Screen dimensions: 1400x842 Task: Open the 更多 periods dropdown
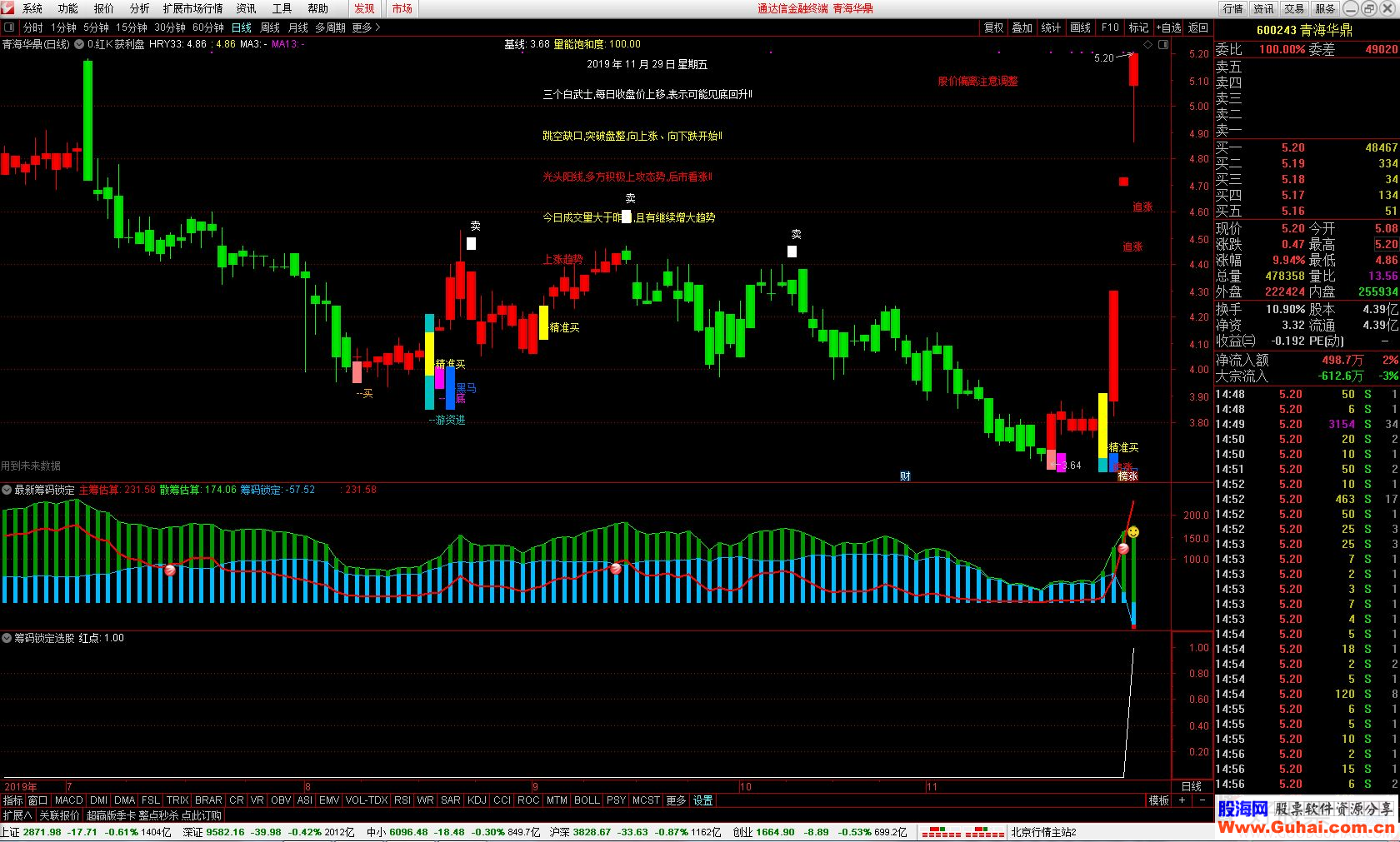point(366,27)
